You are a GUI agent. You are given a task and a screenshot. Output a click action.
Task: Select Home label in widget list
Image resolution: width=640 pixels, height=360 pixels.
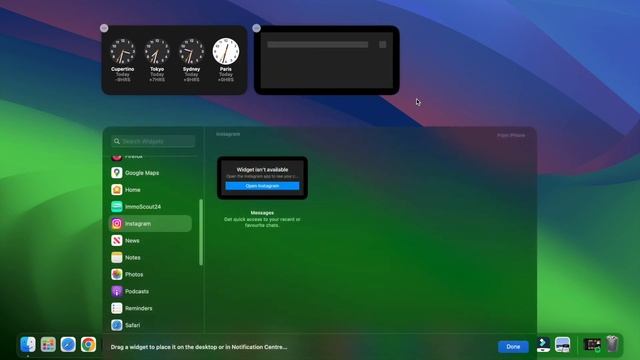tap(133, 190)
